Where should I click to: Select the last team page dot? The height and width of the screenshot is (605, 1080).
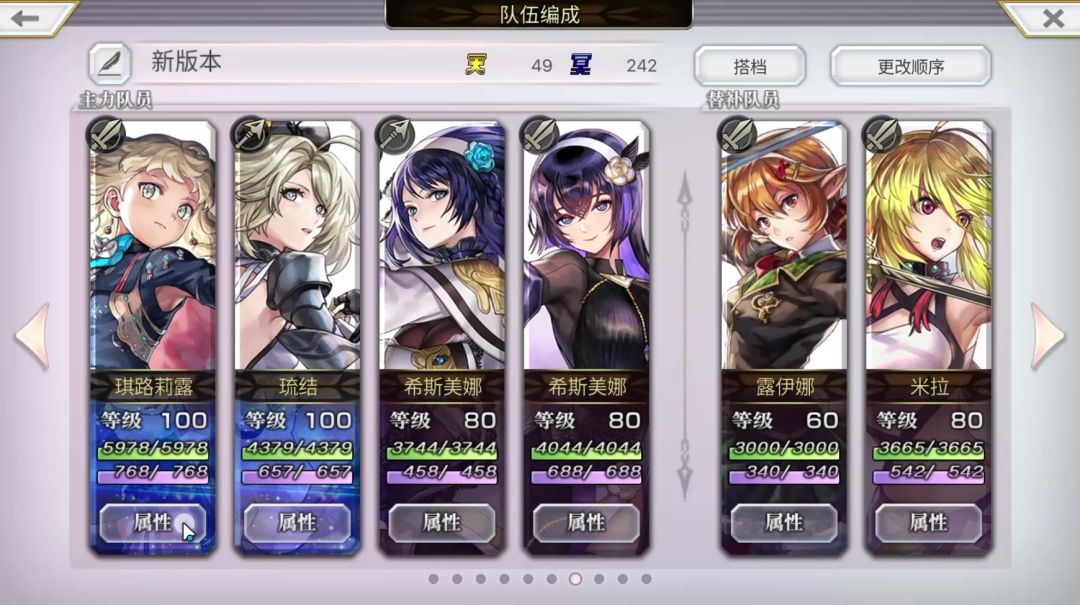tap(646, 579)
